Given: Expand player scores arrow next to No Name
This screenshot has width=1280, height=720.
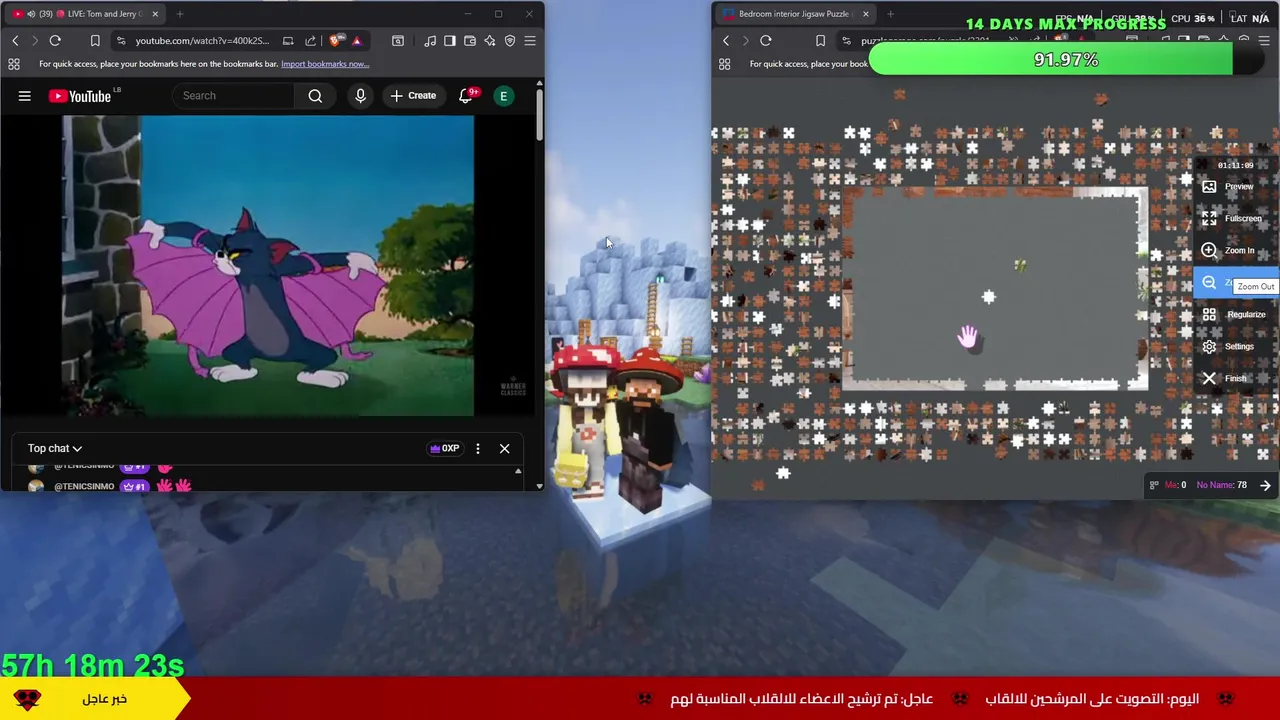Looking at the screenshot, I should click(1265, 486).
